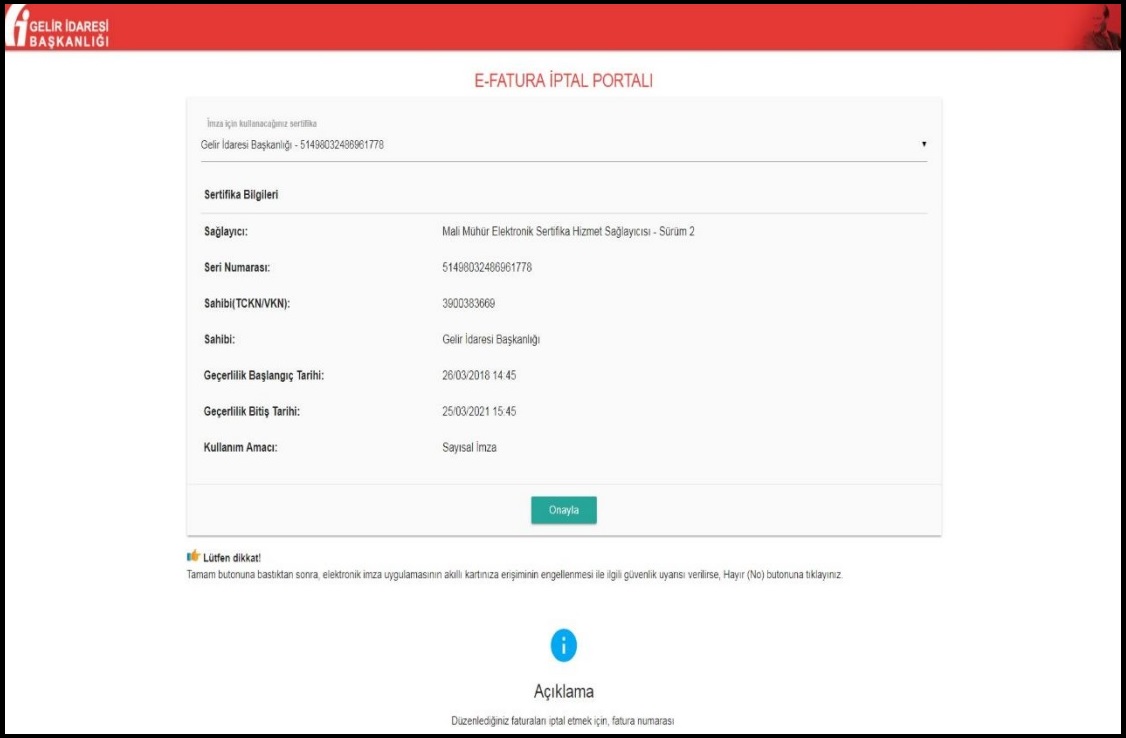Click the Atatürk portrait in the header
This screenshot has width=1126, height=738.
point(1101,28)
